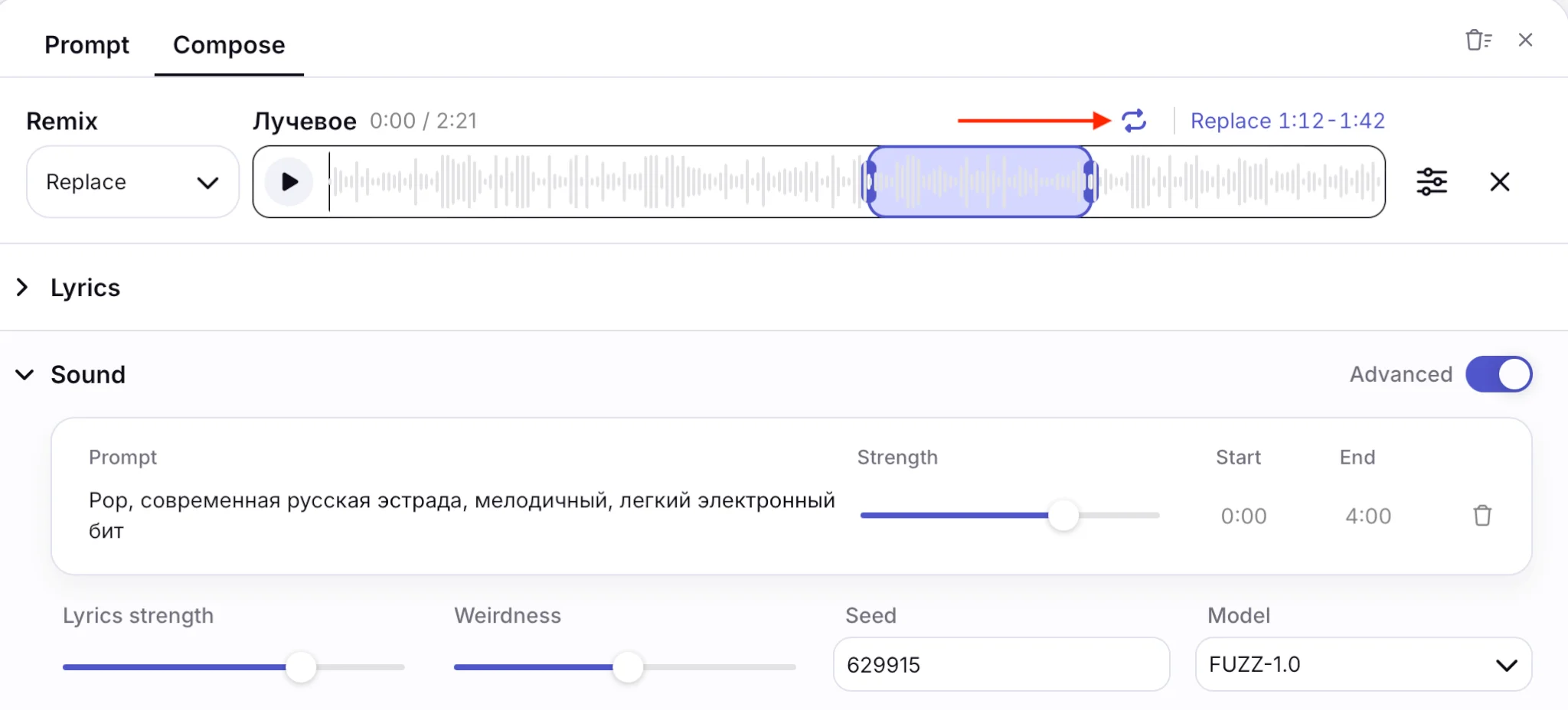
Task: Click the Lyrics strength slider handle
Action: 301,667
